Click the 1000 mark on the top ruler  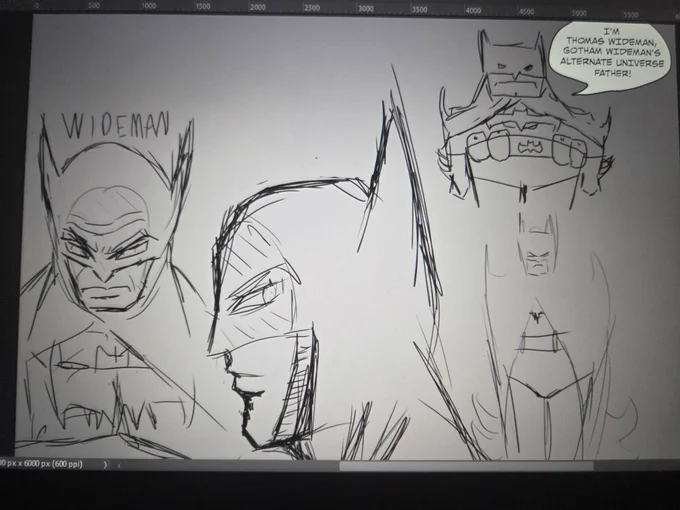coord(149,6)
